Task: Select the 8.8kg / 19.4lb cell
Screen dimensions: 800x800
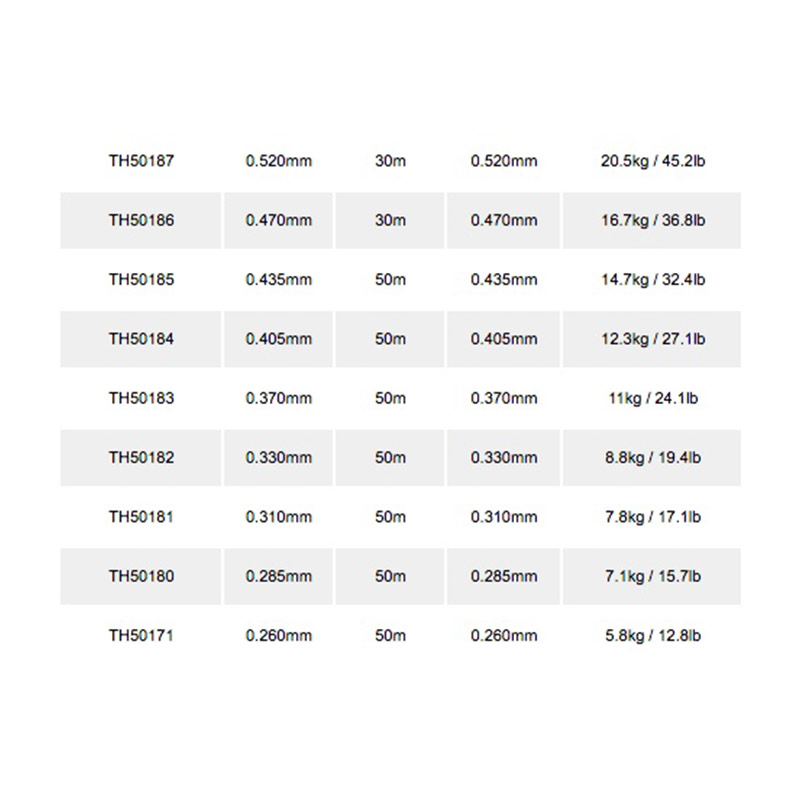Action: pyautogui.click(x=652, y=458)
